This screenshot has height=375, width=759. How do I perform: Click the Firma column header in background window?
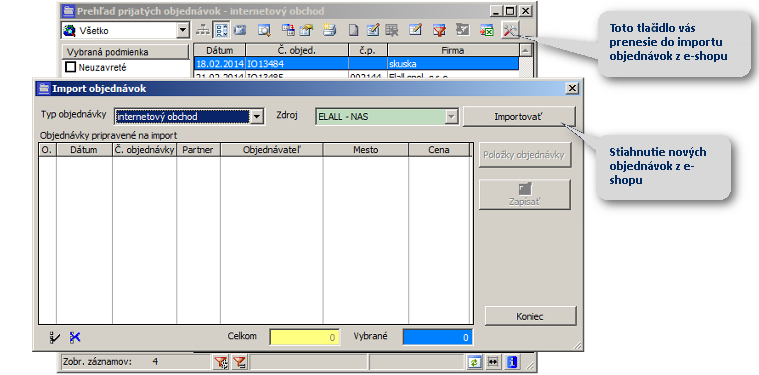click(x=453, y=50)
